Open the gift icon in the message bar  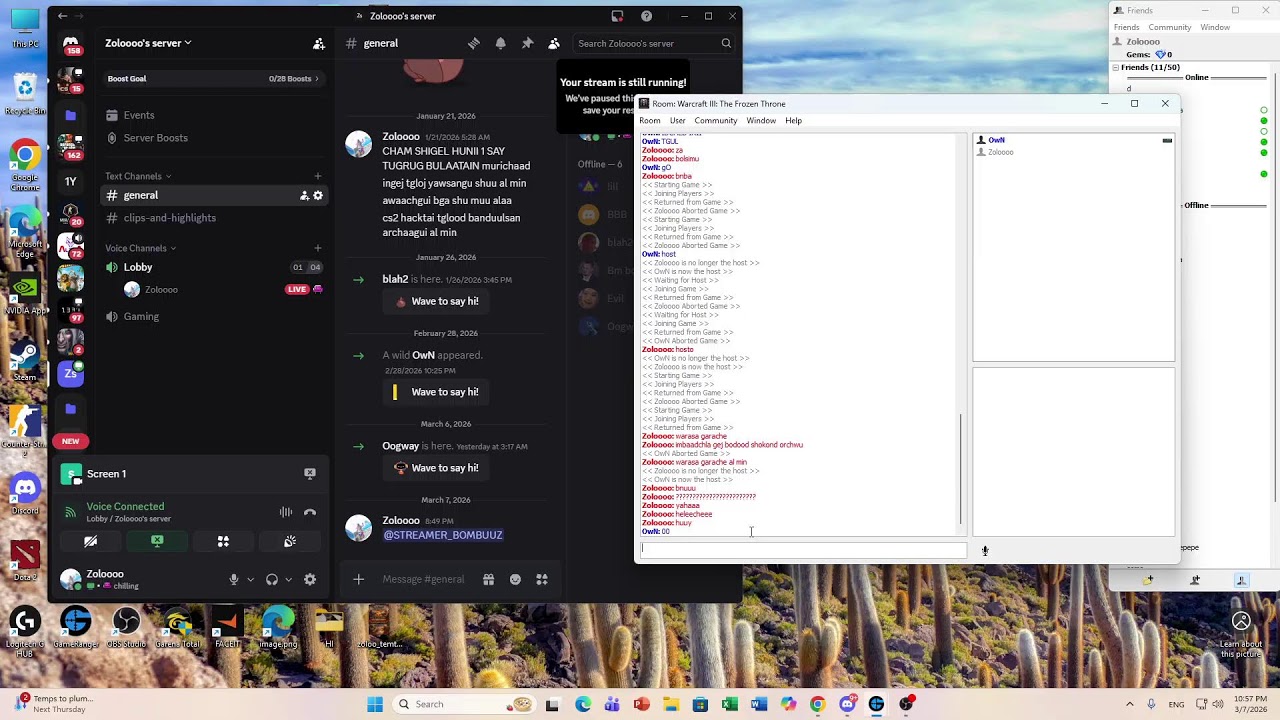tap(488, 579)
